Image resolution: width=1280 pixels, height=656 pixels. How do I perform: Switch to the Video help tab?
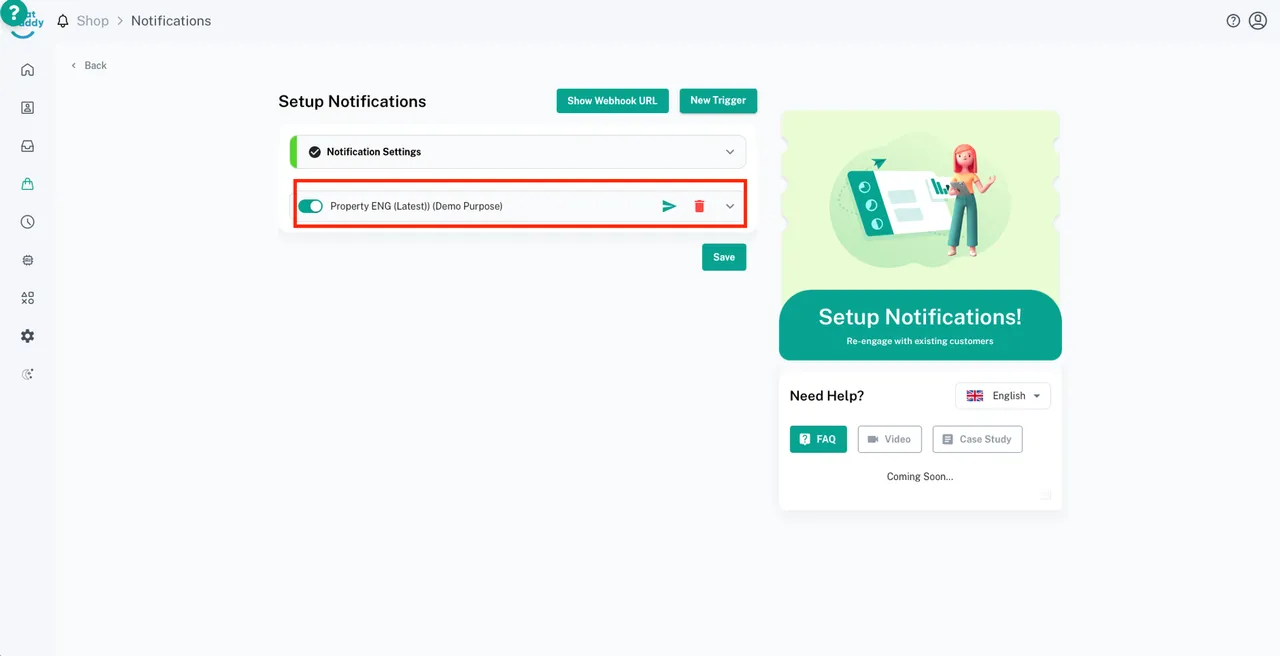889,439
